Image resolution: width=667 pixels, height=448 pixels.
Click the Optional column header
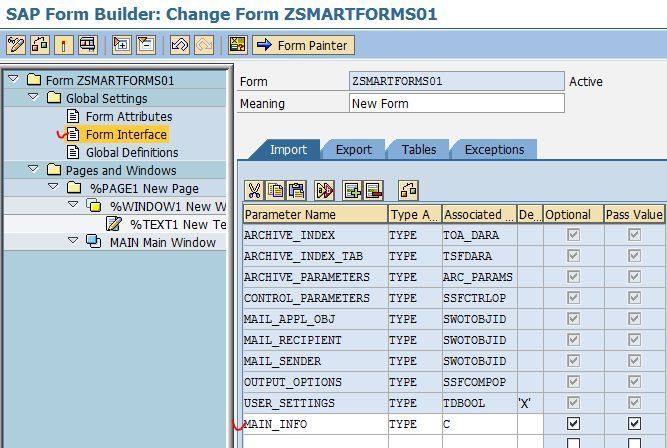tap(573, 214)
